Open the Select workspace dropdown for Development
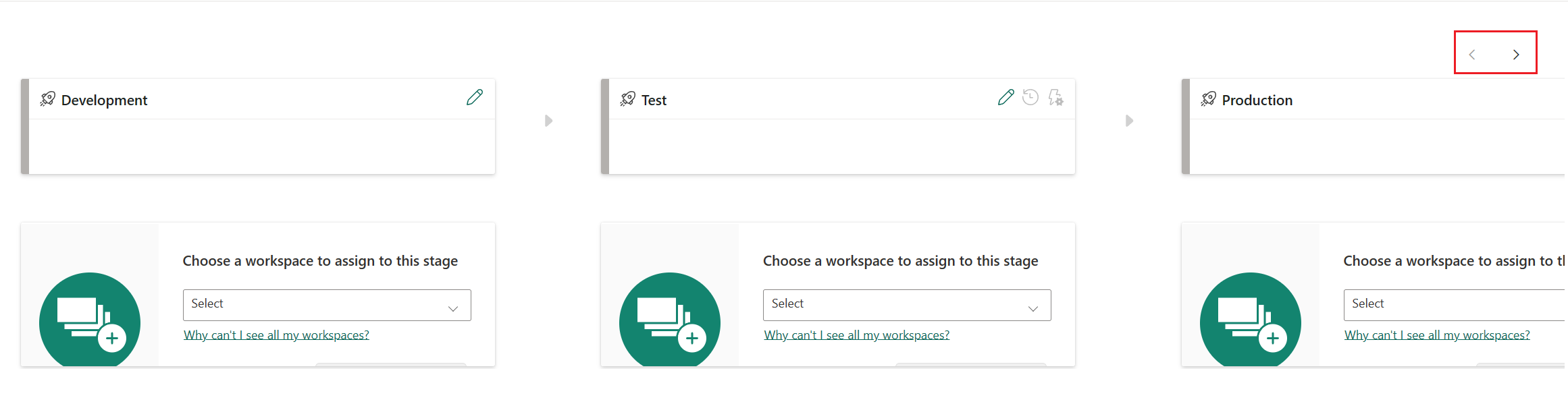Screen dimensions: 1568x404 pyautogui.click(x=327, y=305)
